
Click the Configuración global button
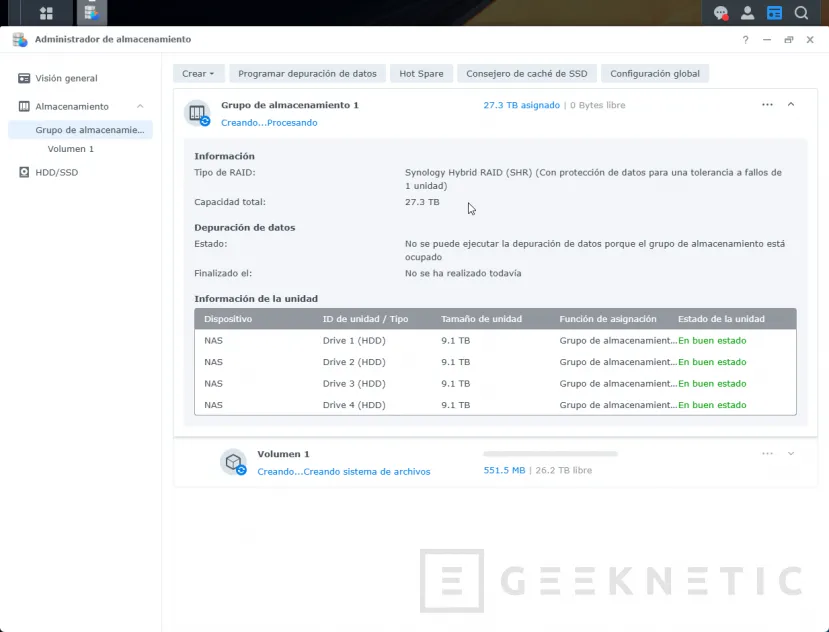[655, 74]
